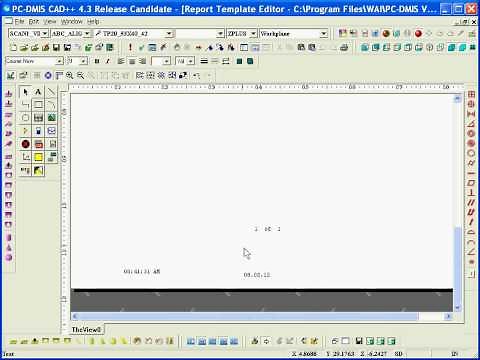The image size is (480, 360).
Task: Click the green checkmark toolbar icon
Action: pos(141,48)
